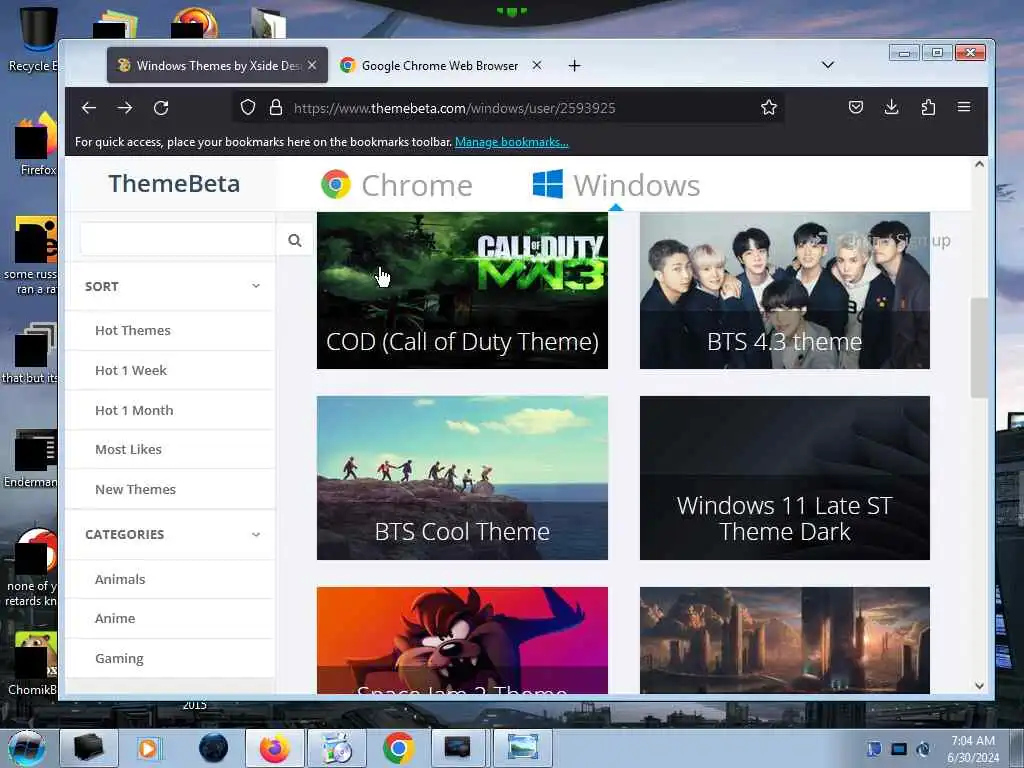The height and width of the screenshot is (768, 1024).
Task: Switch to the Google Chrome Web Browser tab
Action: (x=440, y=65)
